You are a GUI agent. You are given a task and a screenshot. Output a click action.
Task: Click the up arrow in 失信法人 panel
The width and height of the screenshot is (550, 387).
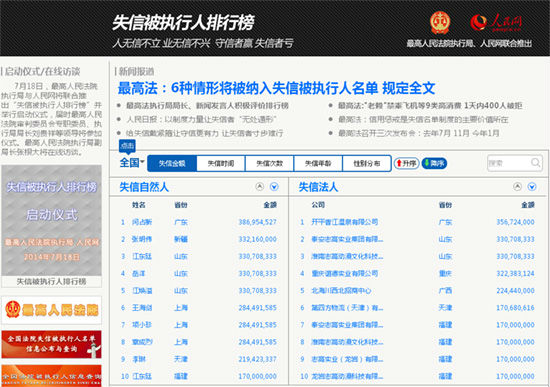click(x=517, y=187)
